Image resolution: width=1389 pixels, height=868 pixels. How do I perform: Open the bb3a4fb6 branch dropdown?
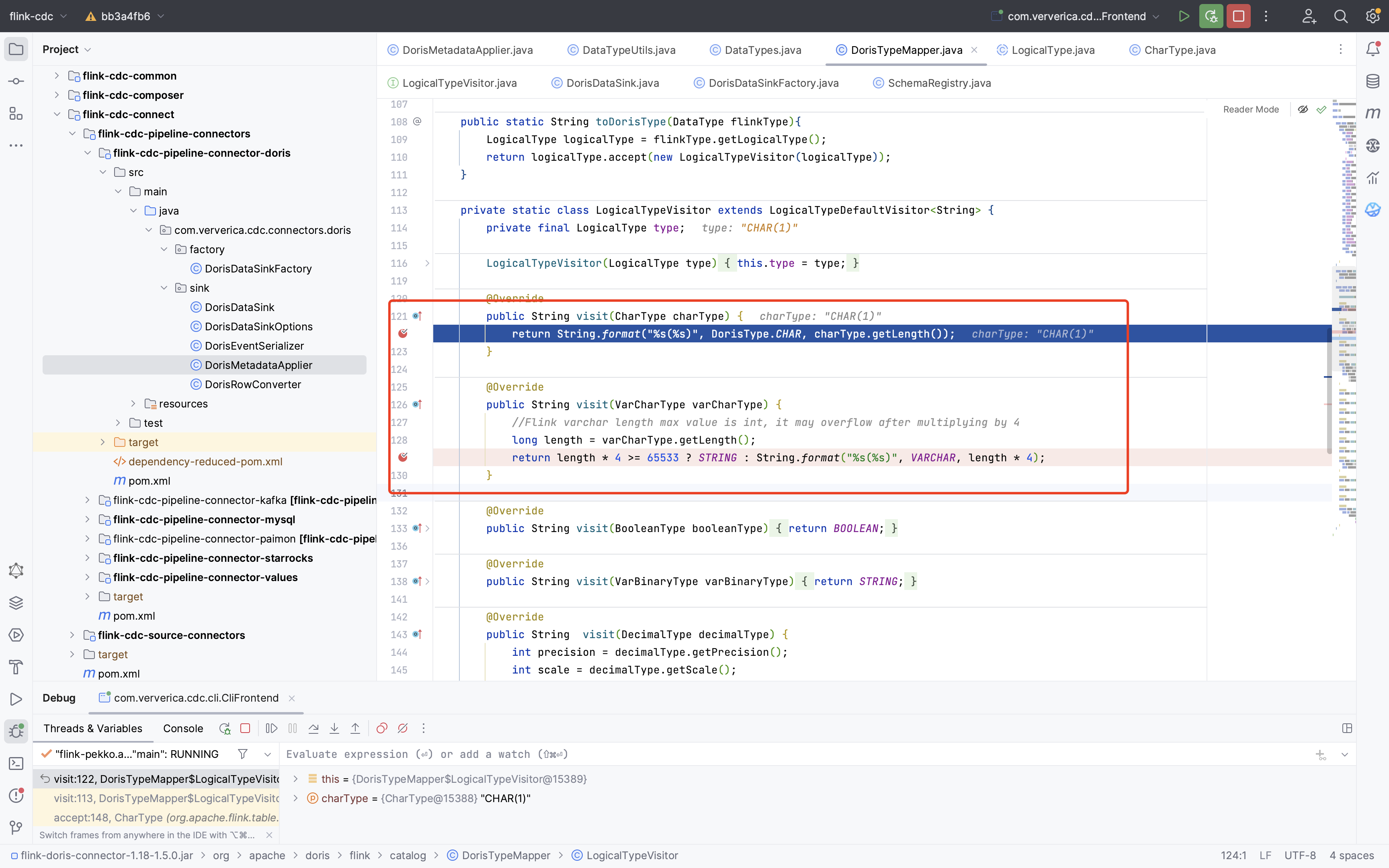pyautogui.click(x=125, y=16)
